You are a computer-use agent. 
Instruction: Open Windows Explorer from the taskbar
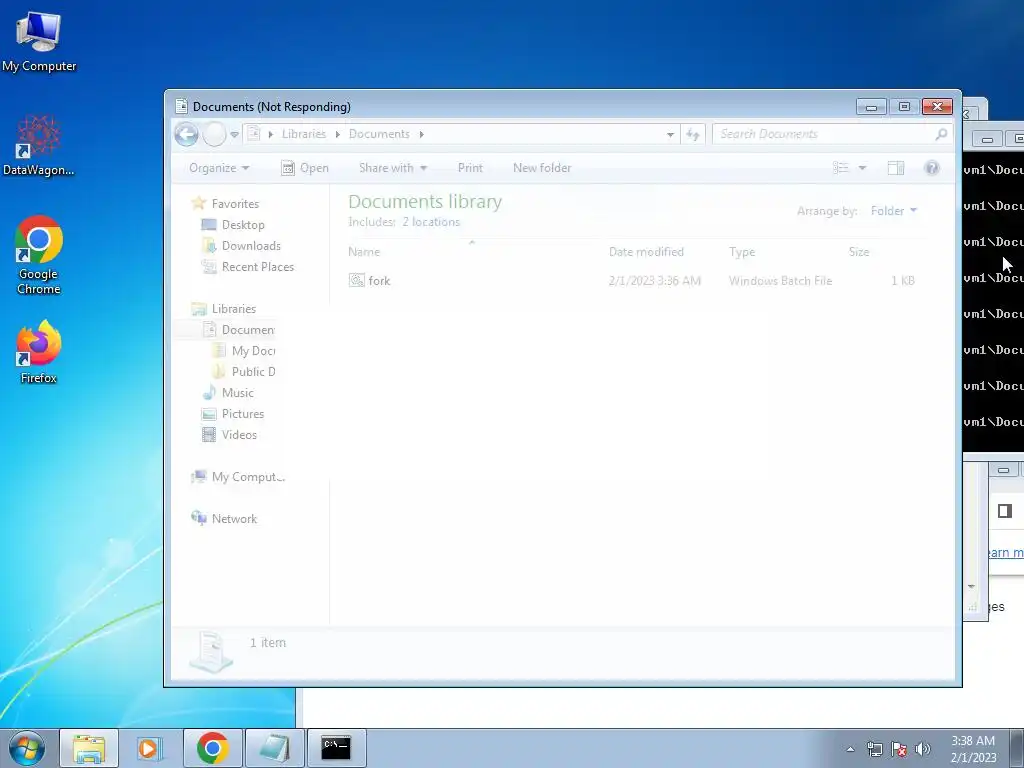pos(89,748)
